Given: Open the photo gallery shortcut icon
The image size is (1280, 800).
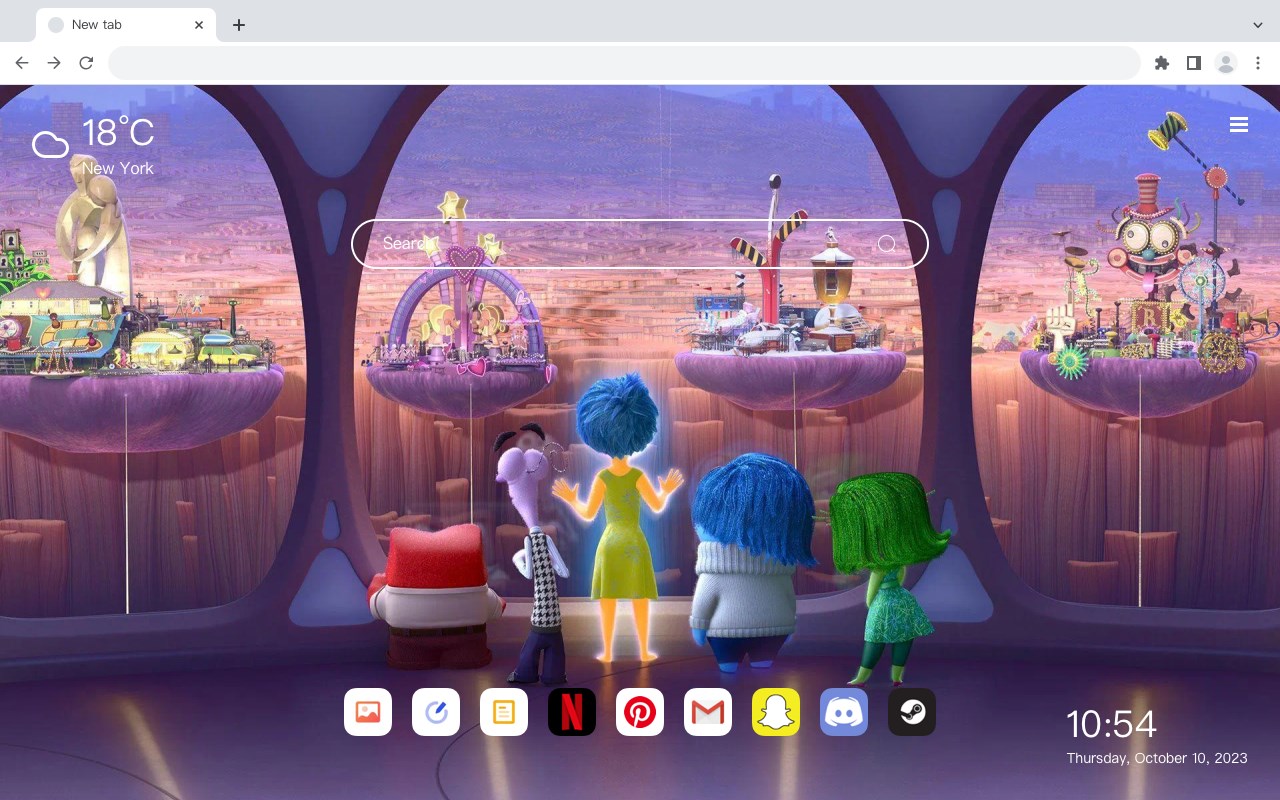Looking at the screenshot, I should point(368,712).
